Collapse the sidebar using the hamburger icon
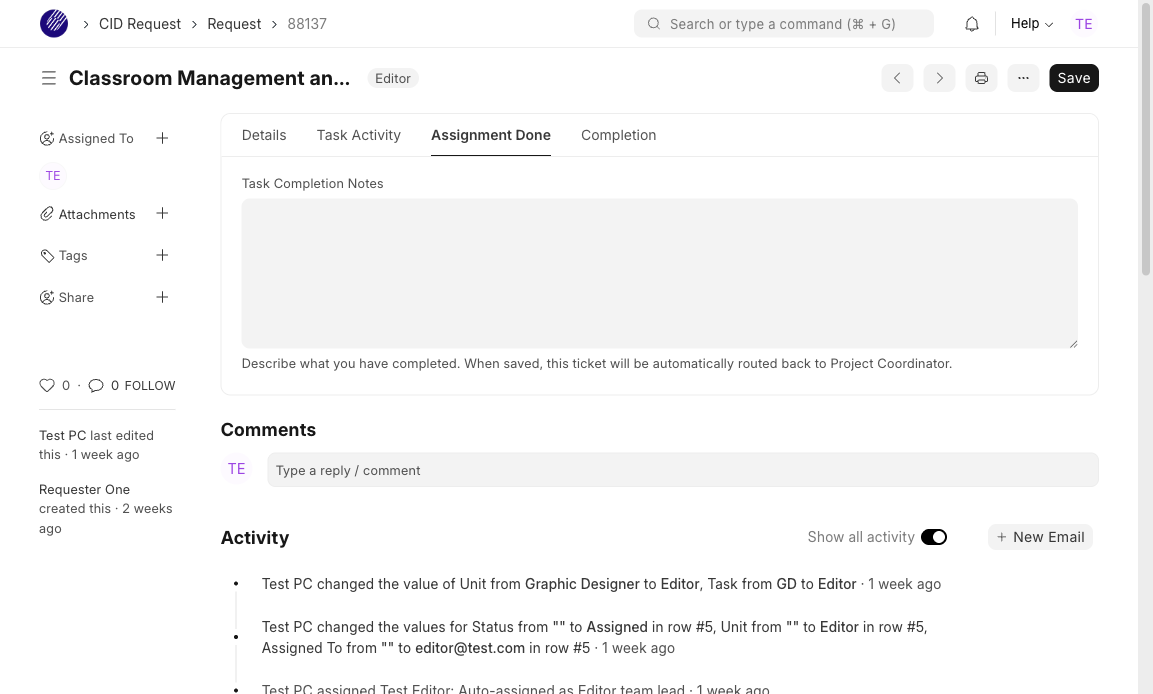 49,77
